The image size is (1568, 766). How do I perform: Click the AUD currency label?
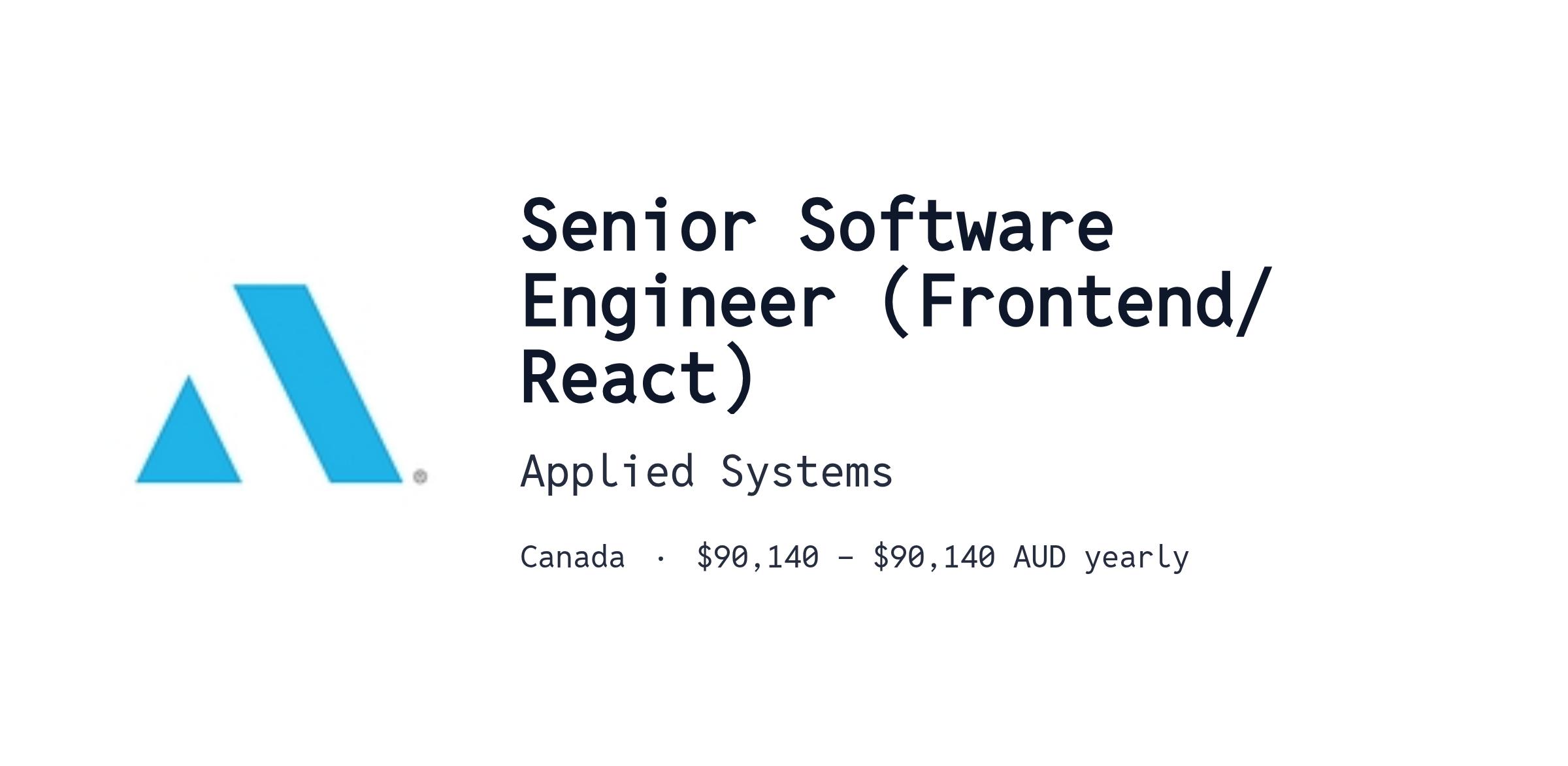pyautogui.click(x=1039, y=557)
